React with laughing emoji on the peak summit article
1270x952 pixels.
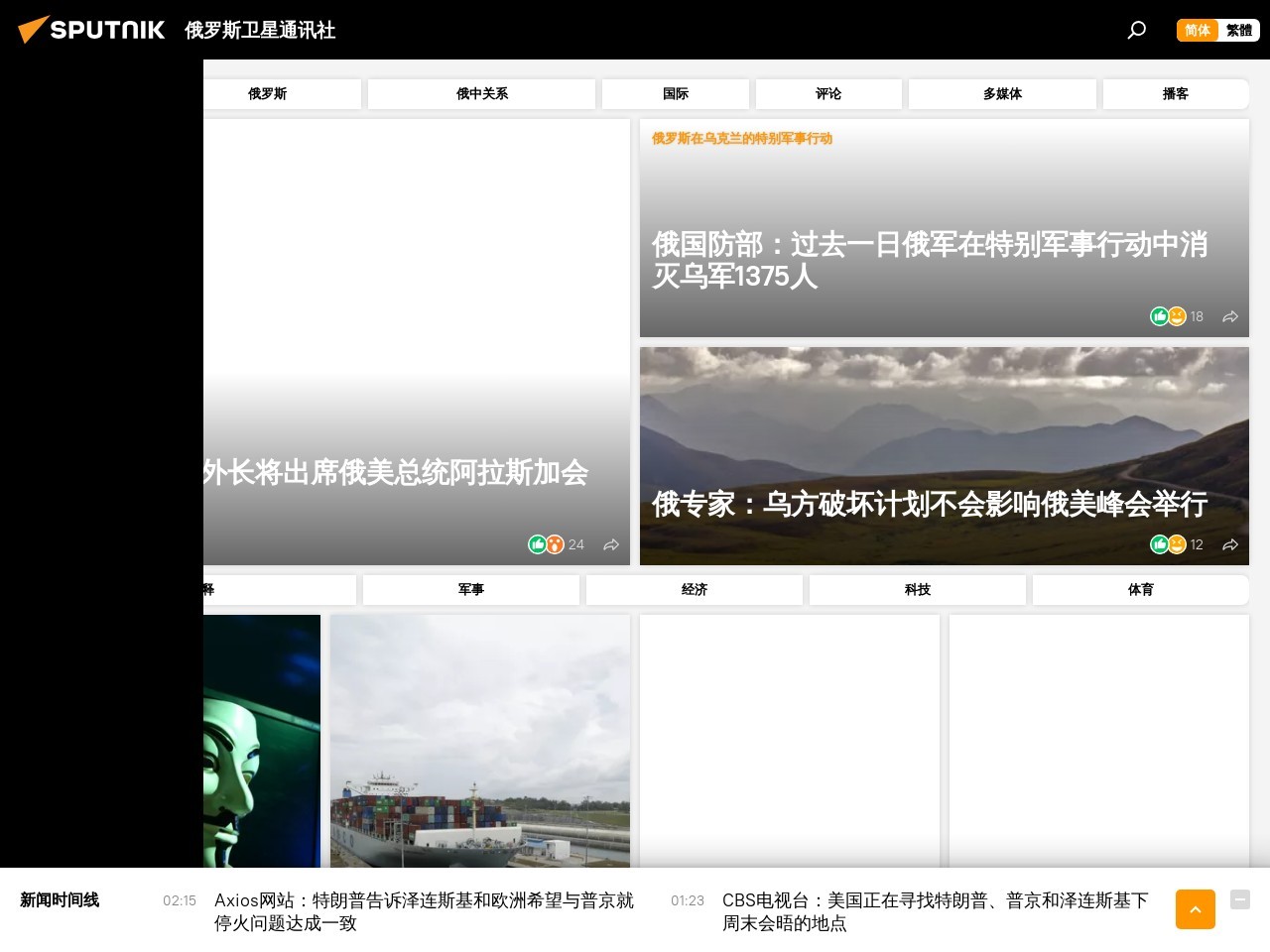(1177, 544)
